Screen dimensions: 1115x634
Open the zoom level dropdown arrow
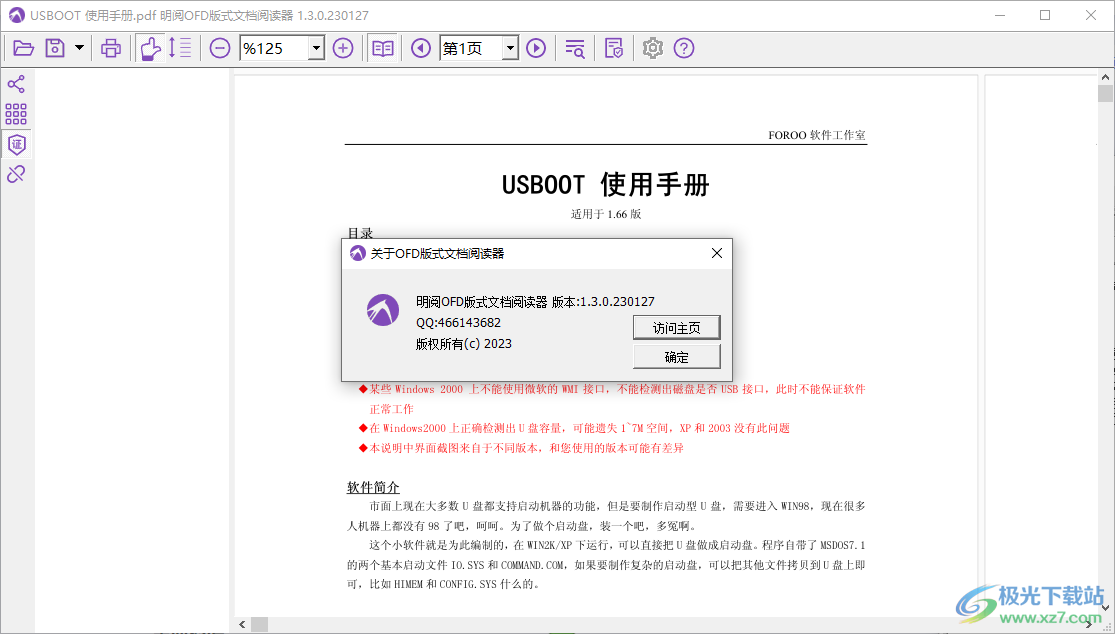click(316, 48)
